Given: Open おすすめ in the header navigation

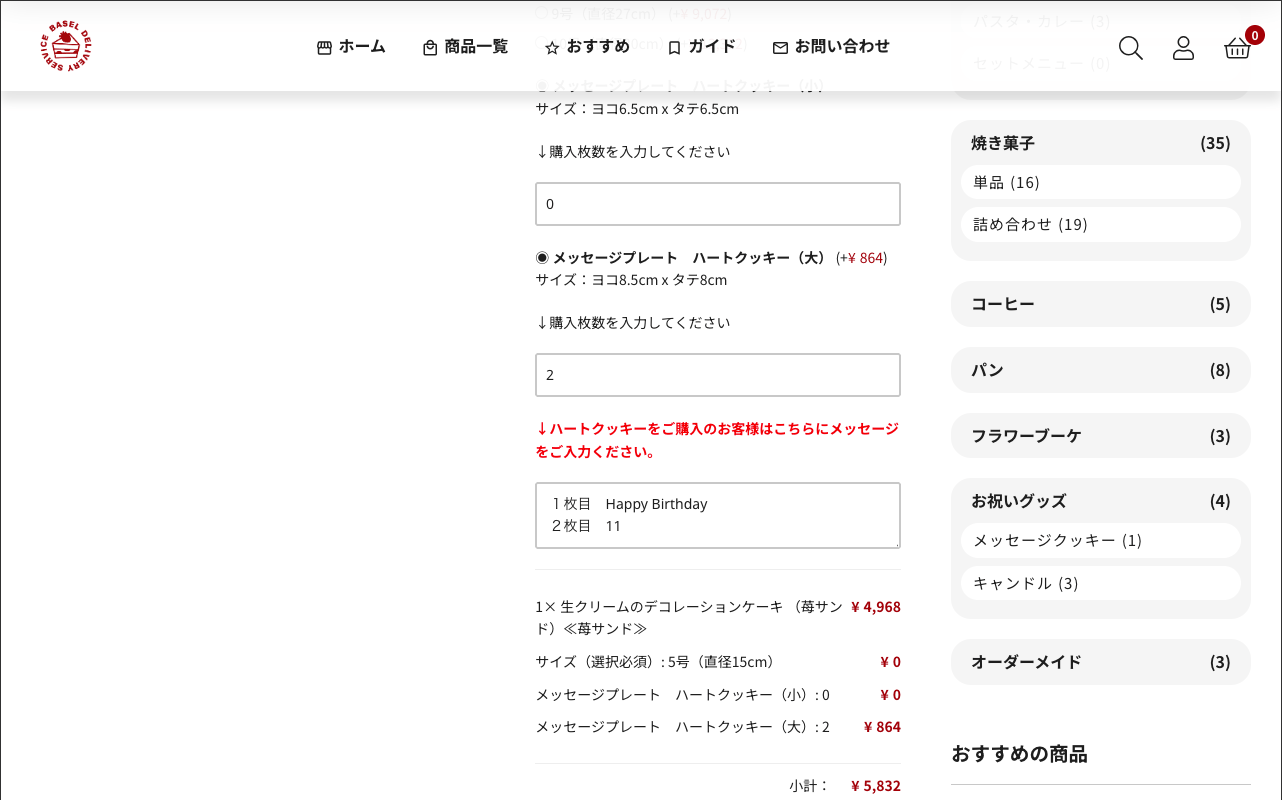Looking at the screenshot, I should 587,47.
